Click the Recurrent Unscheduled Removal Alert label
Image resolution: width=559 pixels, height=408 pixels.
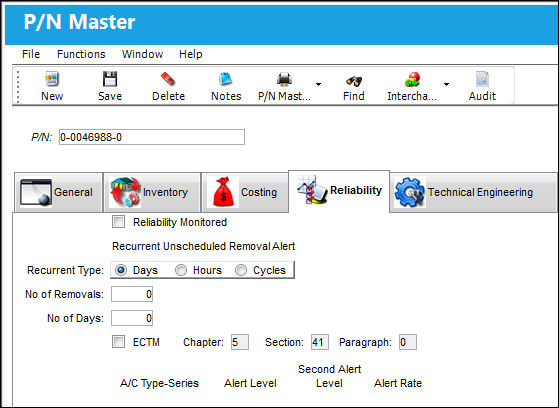point(204,246)
